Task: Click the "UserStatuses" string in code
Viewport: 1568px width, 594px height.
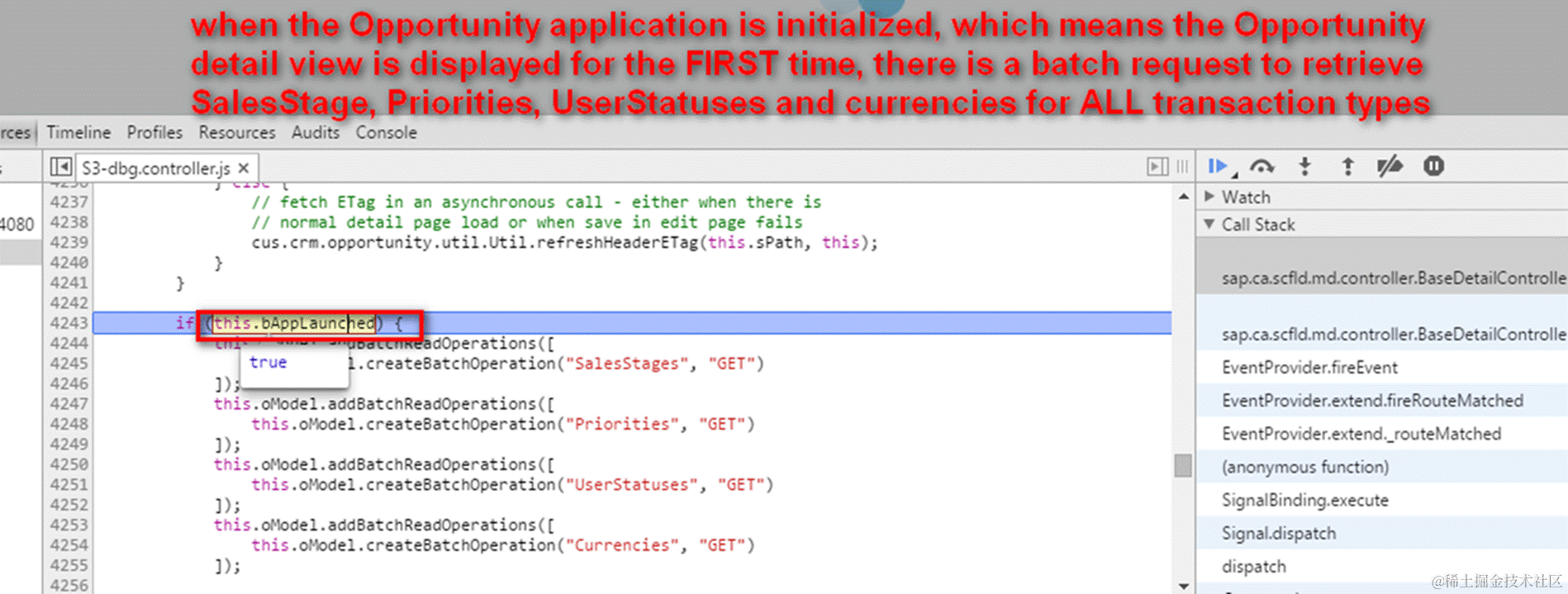Action: pos(632,484)
